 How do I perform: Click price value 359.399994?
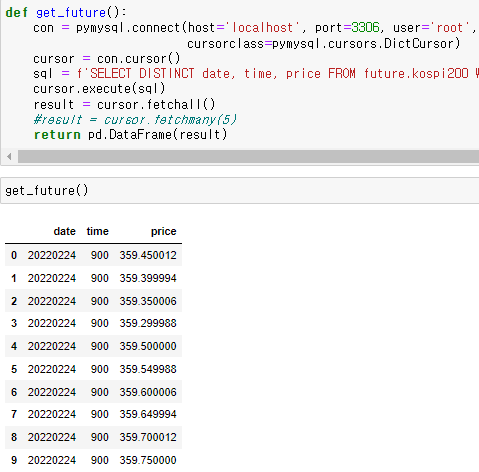(x=148, y=278)
